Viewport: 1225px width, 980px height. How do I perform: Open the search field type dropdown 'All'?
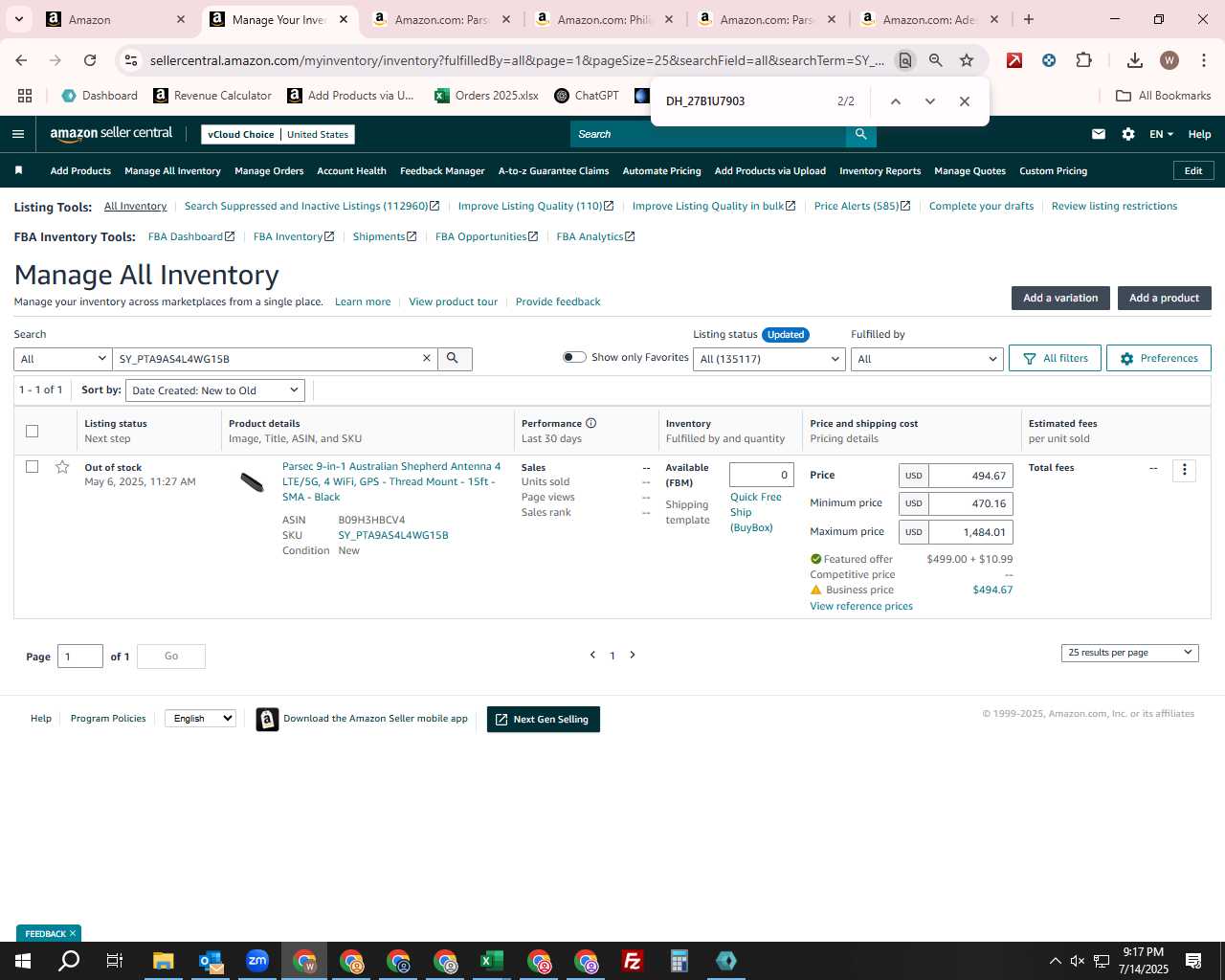(63, 359)
